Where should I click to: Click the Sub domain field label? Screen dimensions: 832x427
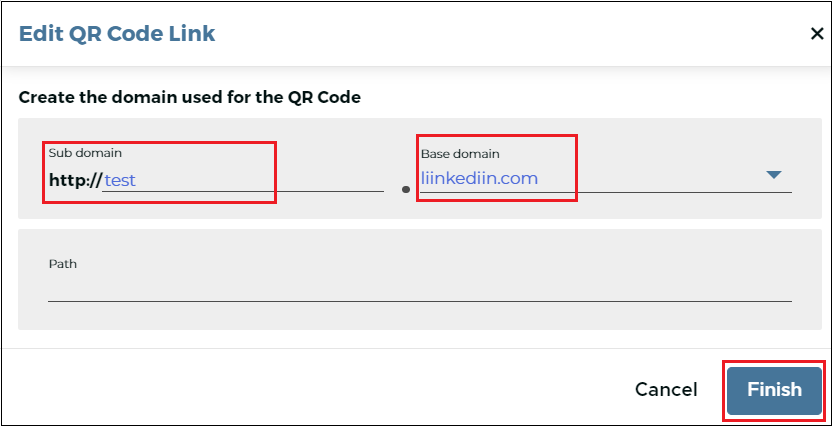click(85, 153)
